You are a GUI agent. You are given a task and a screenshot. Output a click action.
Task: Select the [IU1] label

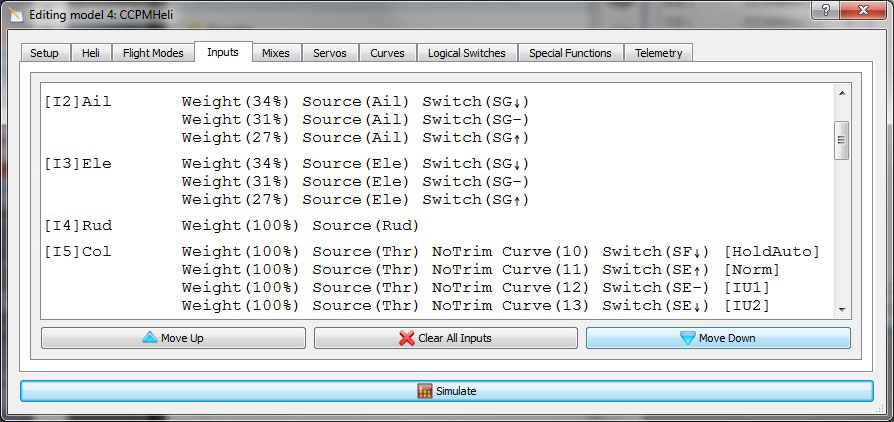(x=747, y=288)
